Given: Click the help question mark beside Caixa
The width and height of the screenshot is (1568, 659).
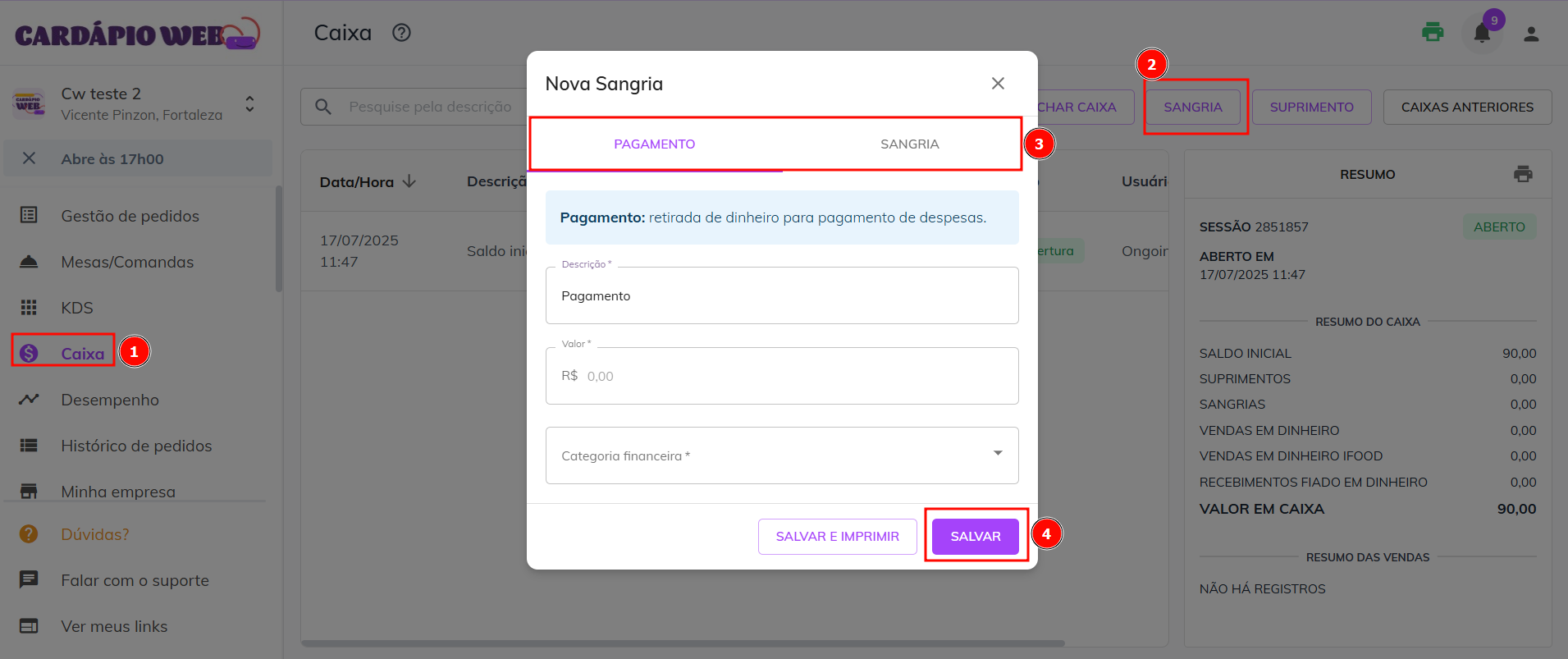Looking at the screenshot, I should 401,33.
